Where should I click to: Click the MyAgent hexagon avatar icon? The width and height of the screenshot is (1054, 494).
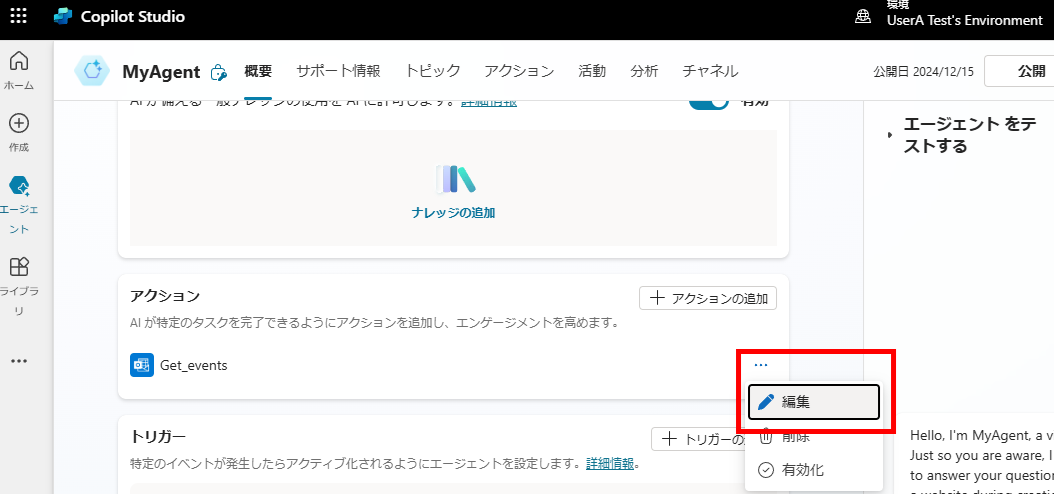[93, 71]
